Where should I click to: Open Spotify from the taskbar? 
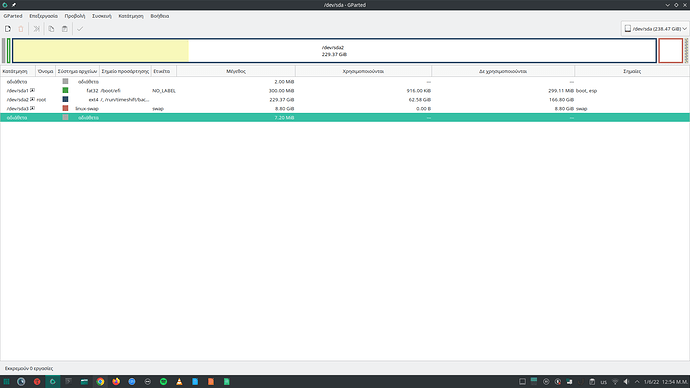(163, 382)
